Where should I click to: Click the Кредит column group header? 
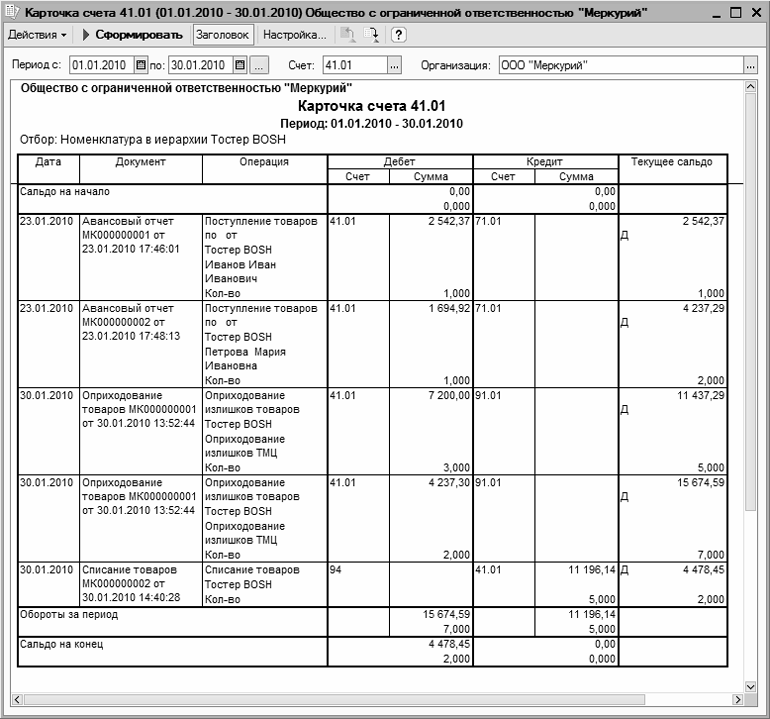(545, 162)
